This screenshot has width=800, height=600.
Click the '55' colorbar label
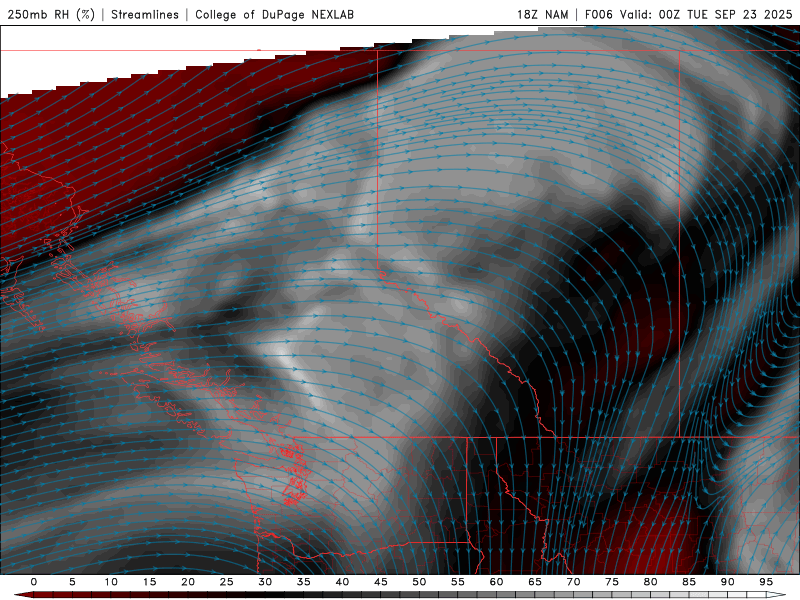coord(458,582)
